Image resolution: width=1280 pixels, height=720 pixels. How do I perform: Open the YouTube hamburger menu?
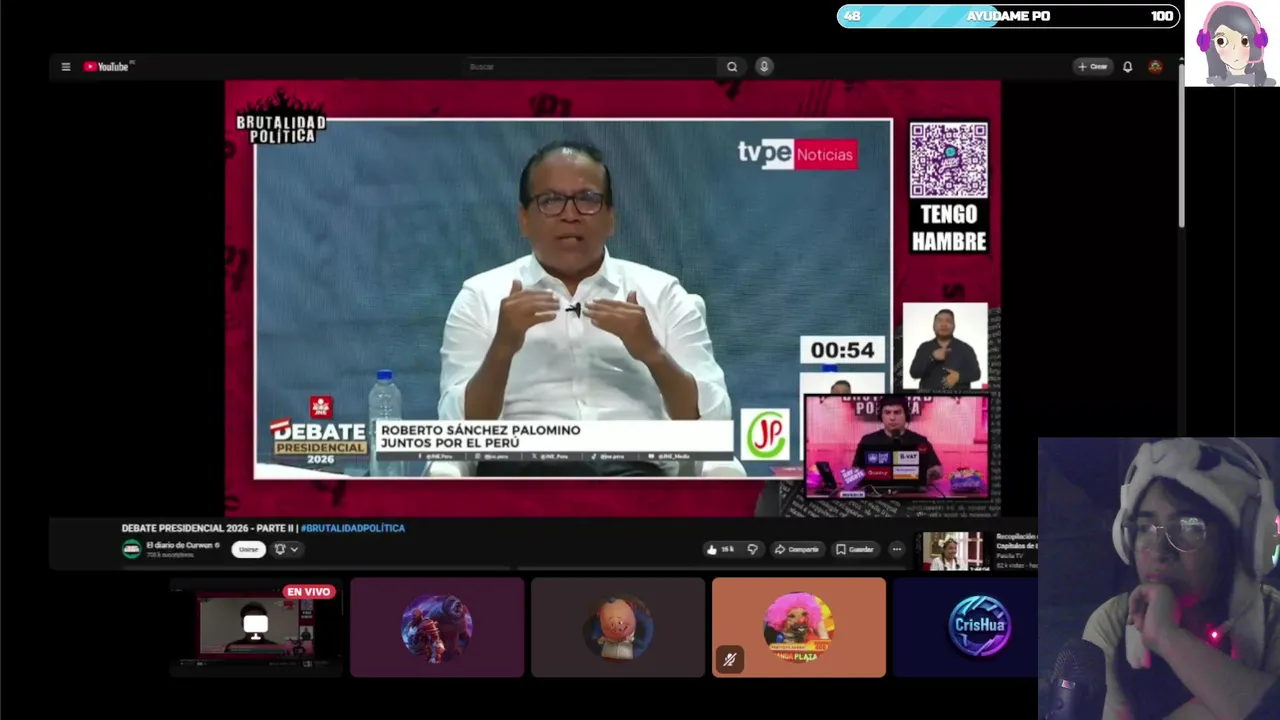point(66,67)
